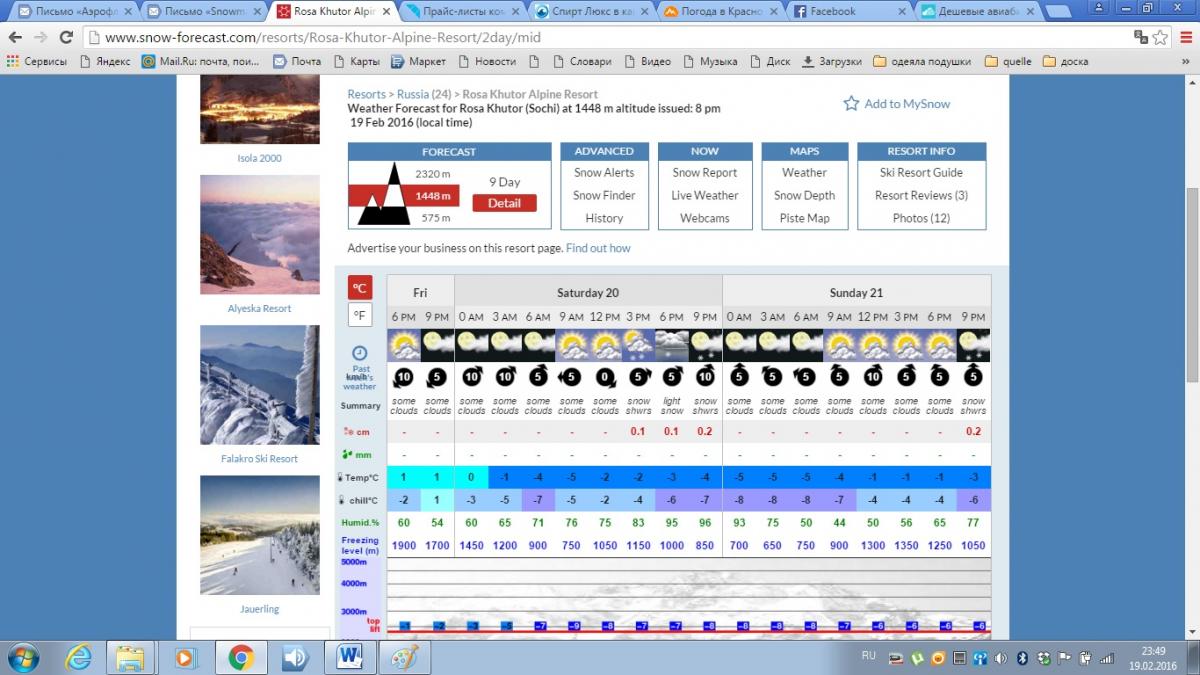1200x675 pixels.
Task: Expand the 'доска' bookmark folder
Action: click(x=1065, y=61)
